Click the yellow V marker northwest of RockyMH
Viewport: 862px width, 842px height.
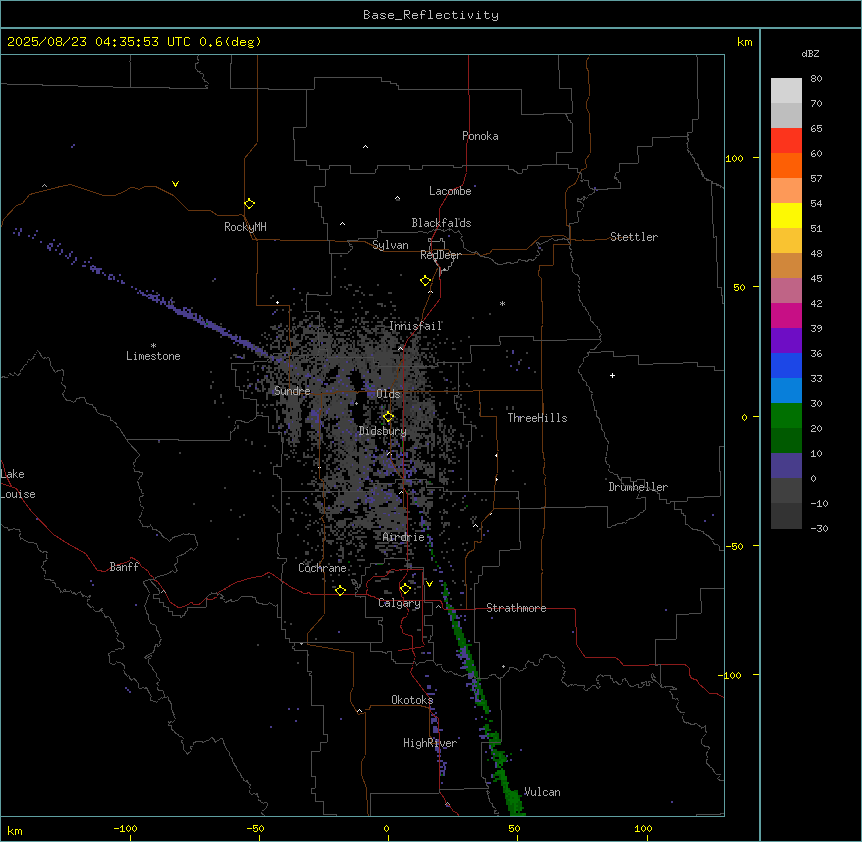[175, 184]
